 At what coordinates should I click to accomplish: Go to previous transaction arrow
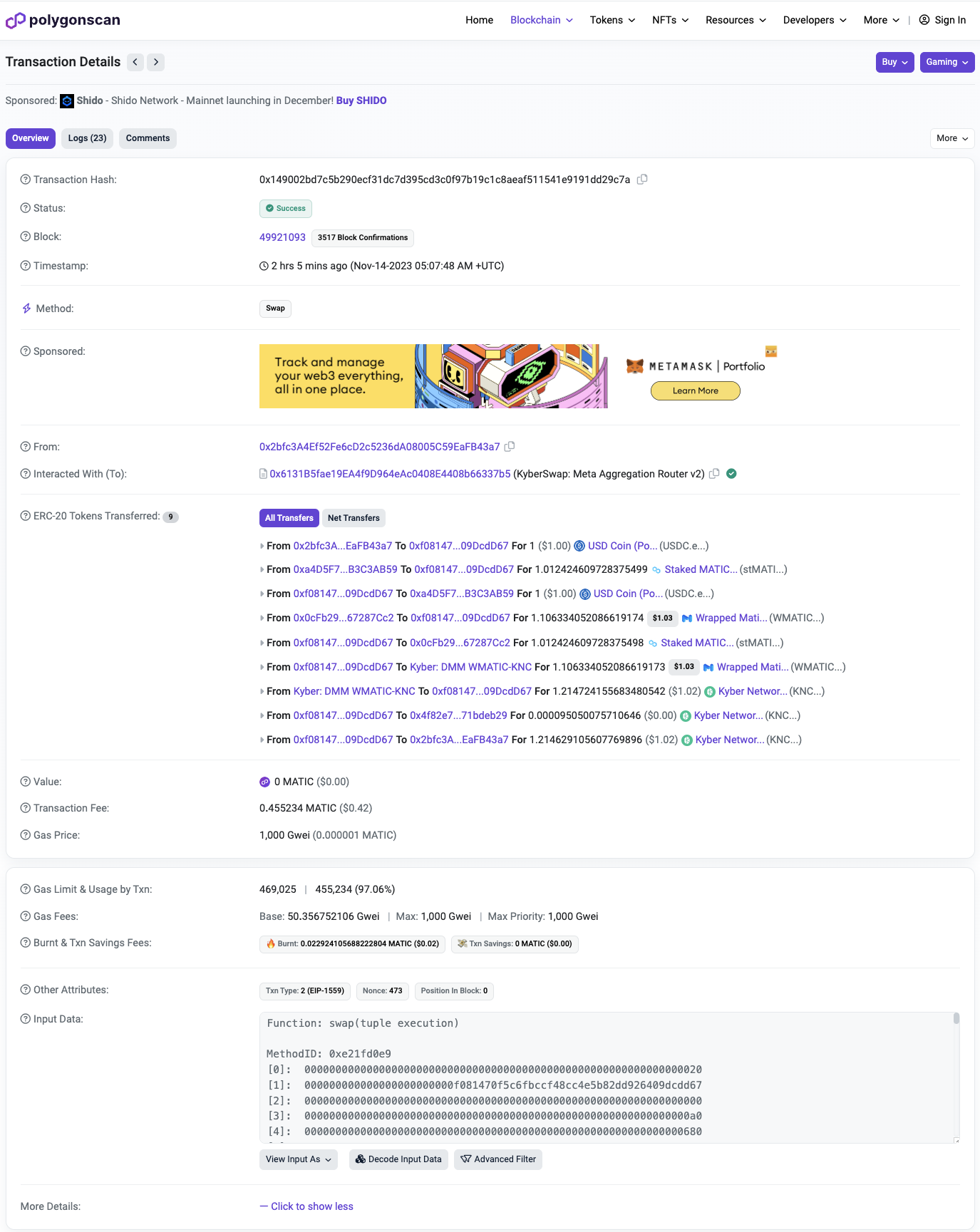pyautogui.click(x=135, y=62)
